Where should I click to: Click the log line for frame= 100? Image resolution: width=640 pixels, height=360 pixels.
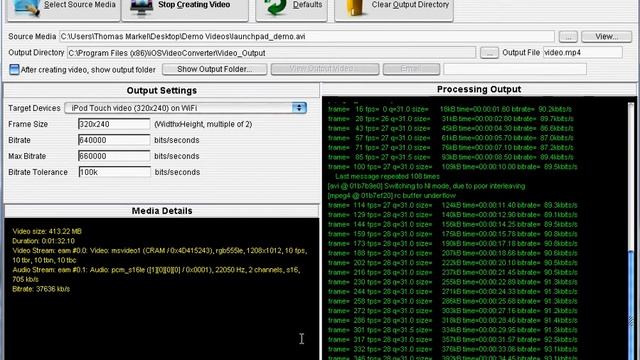point(453,167)
